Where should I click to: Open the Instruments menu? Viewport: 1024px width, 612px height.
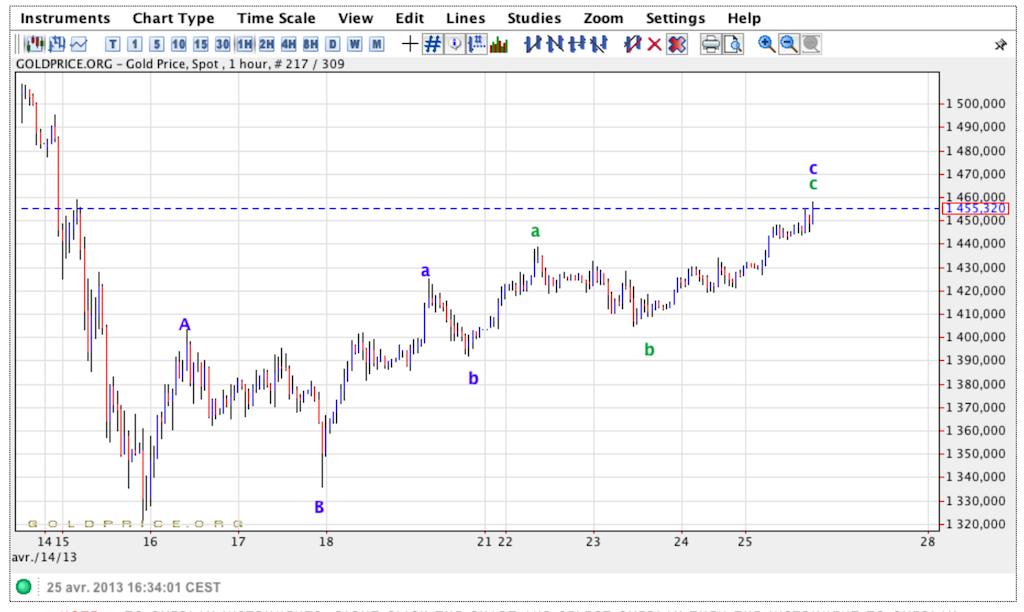coord(66,18)
